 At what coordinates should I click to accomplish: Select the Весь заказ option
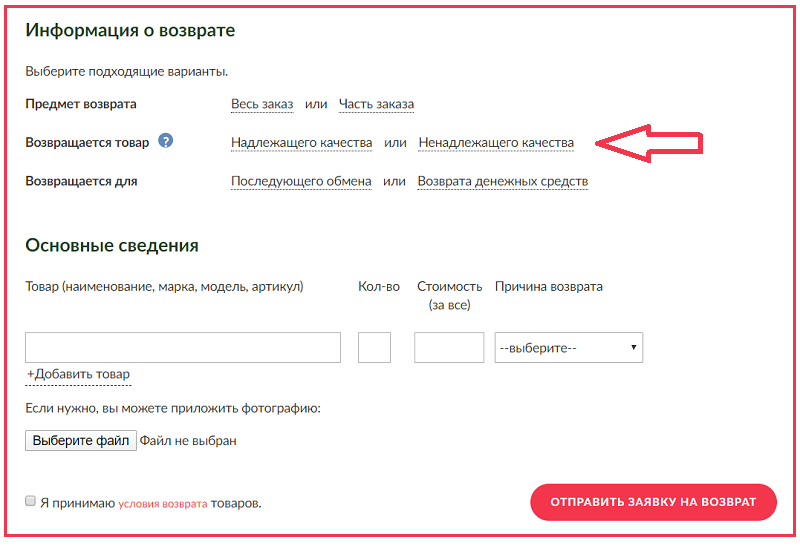coord(262,104)
